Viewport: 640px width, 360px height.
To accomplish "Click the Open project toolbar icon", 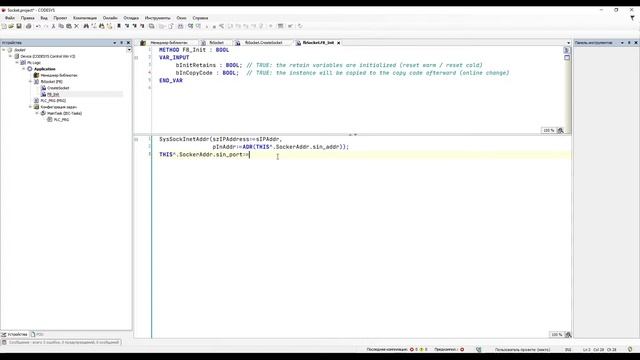I will point(11,26).
